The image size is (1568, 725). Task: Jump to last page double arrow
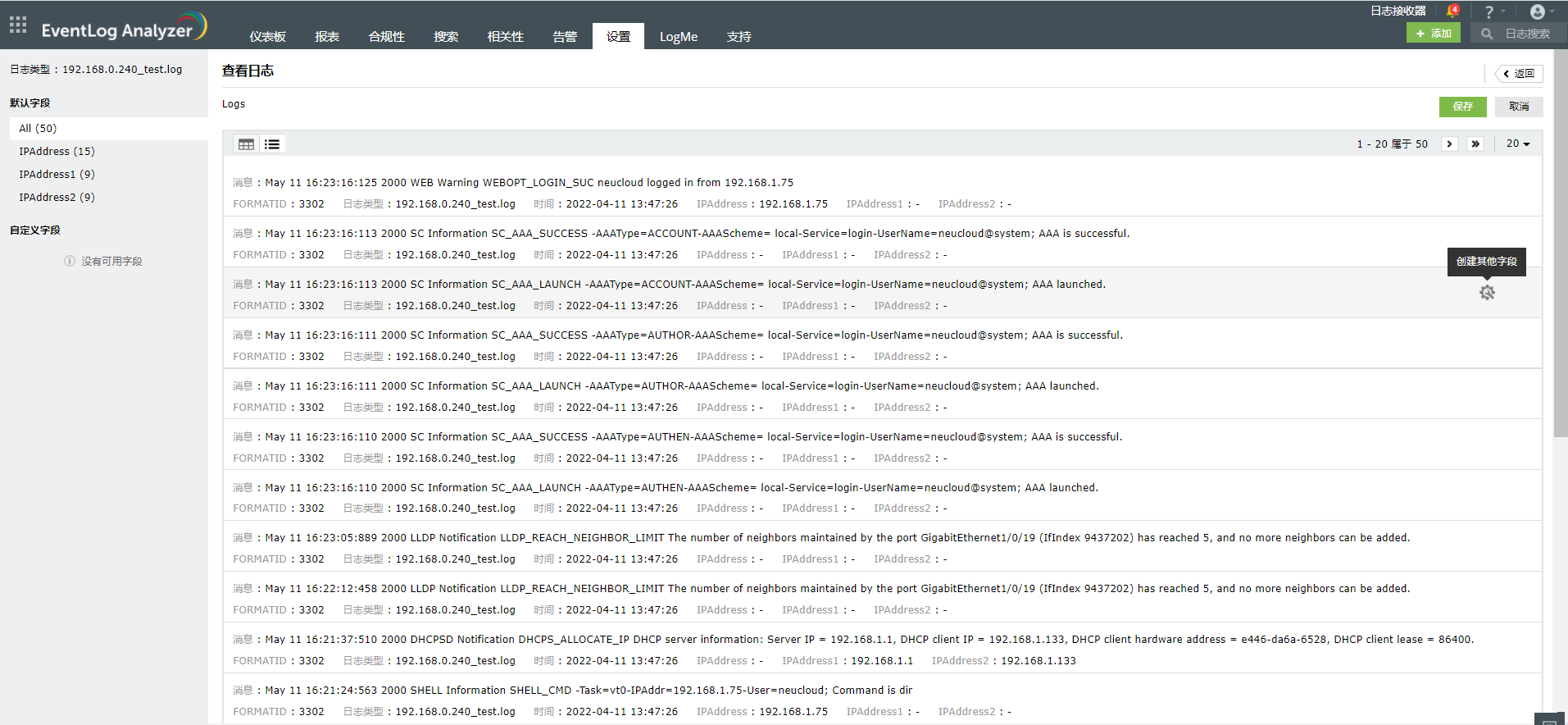pos(1475,144)
